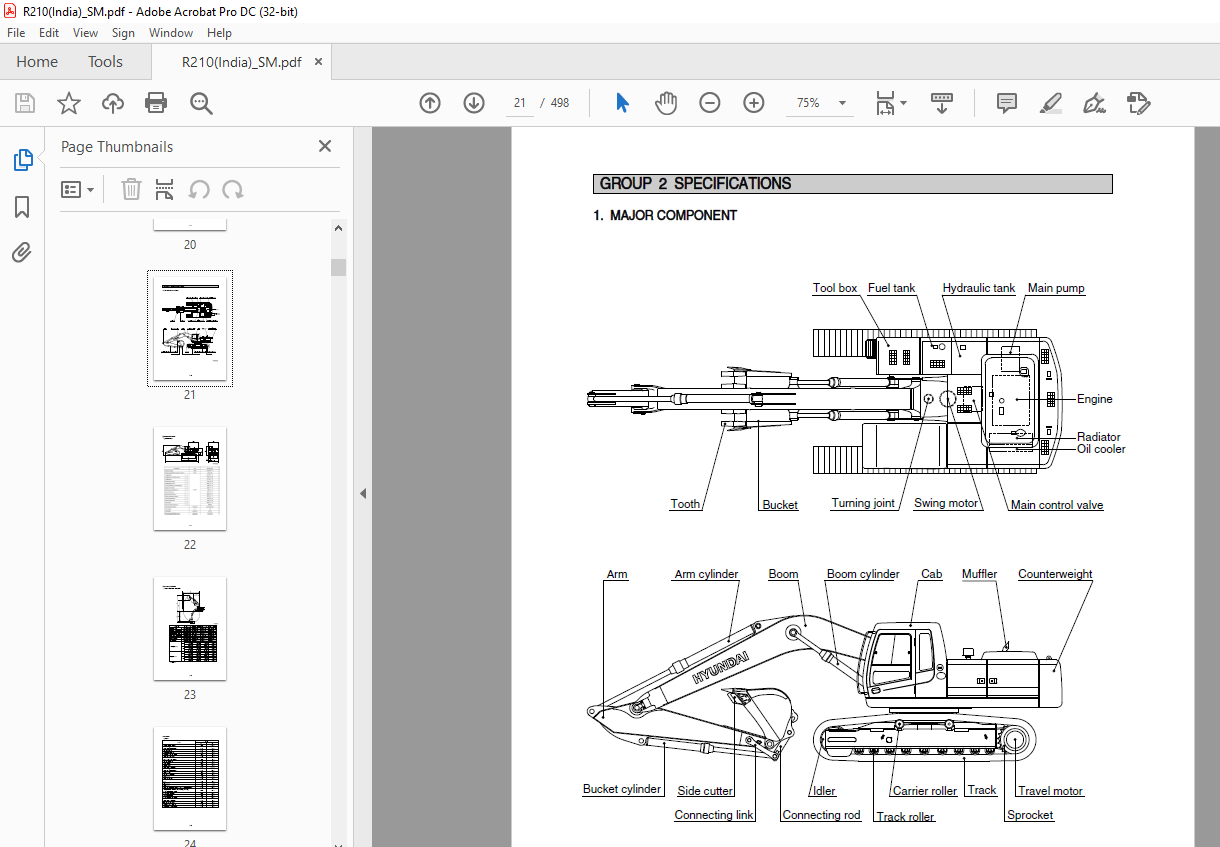This screenshot has width=1220, height=847.
Task: Select page 22 thumbnail
Action: (x=190, y=478)
